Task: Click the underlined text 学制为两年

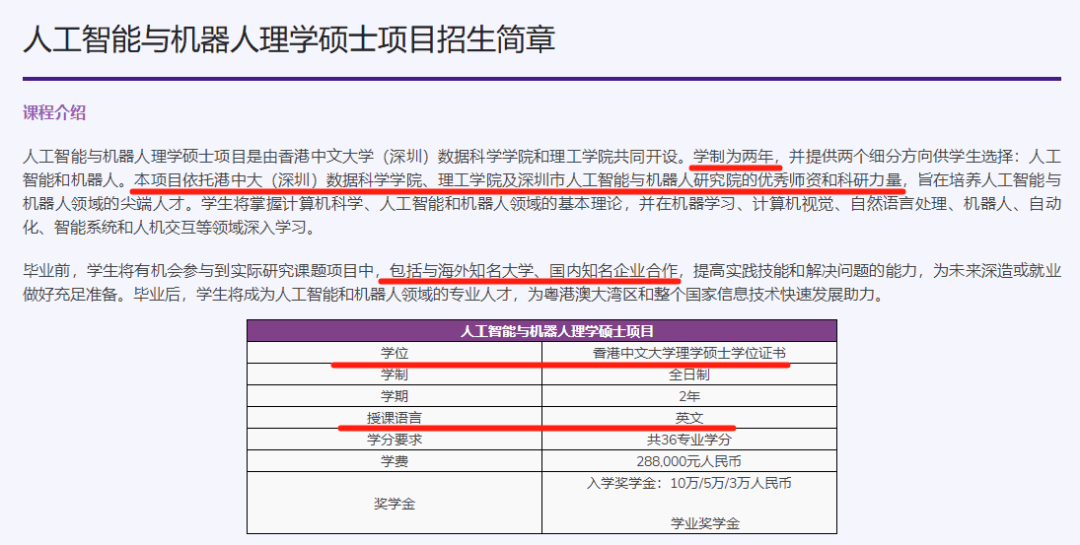Action: (x=734, y=157)
